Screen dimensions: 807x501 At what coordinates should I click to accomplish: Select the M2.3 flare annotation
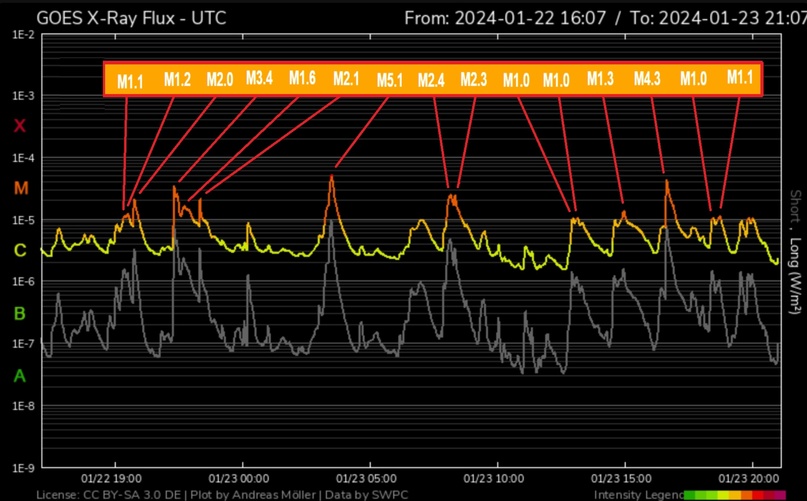pos(473,79)
